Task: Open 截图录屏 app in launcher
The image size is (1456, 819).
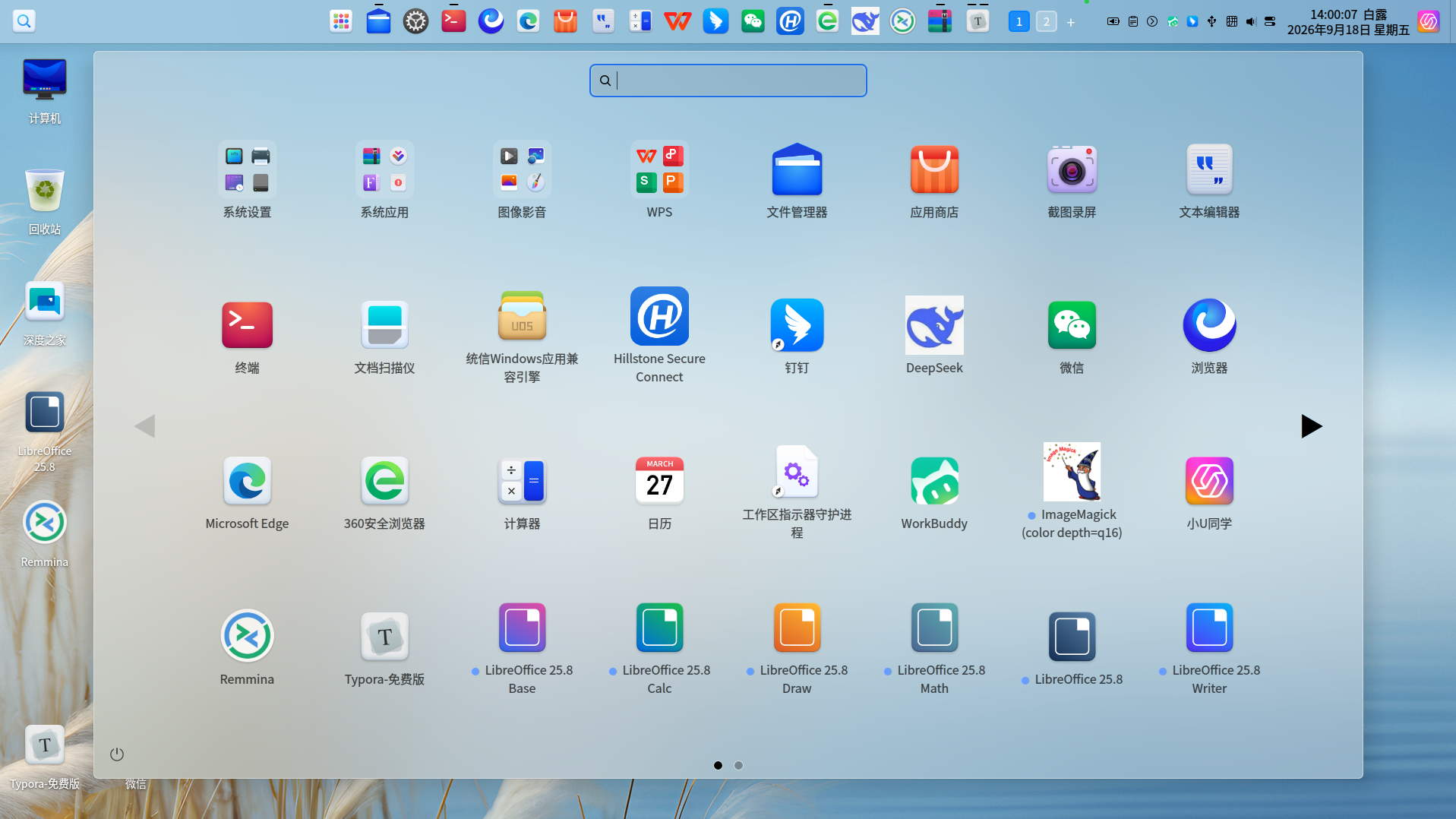Action: tap(1072, 169)
